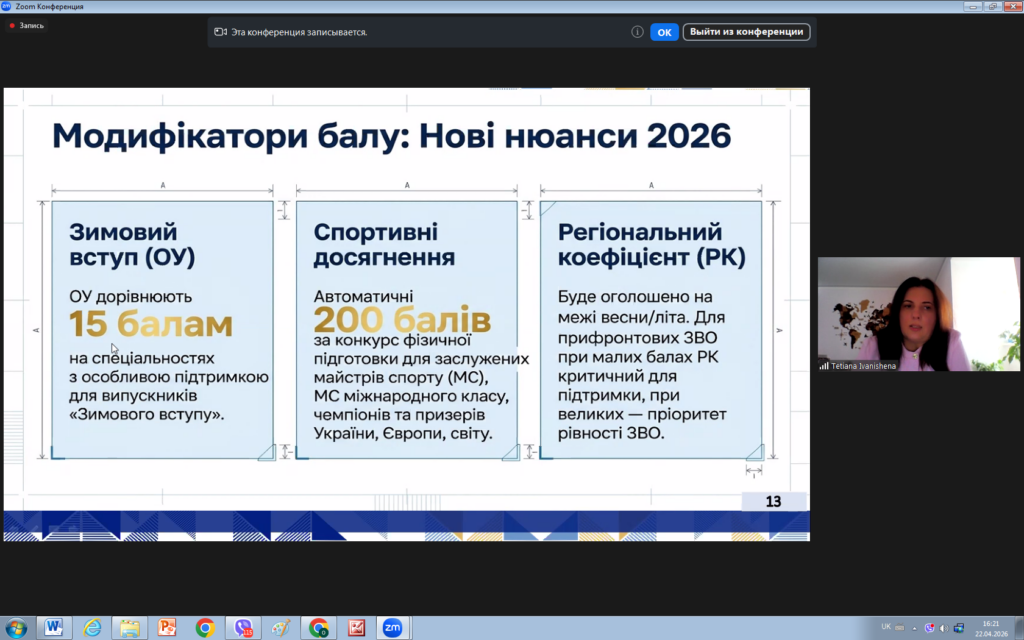Click the network status tray icon

pyautogui.click(x=959, y=627)
